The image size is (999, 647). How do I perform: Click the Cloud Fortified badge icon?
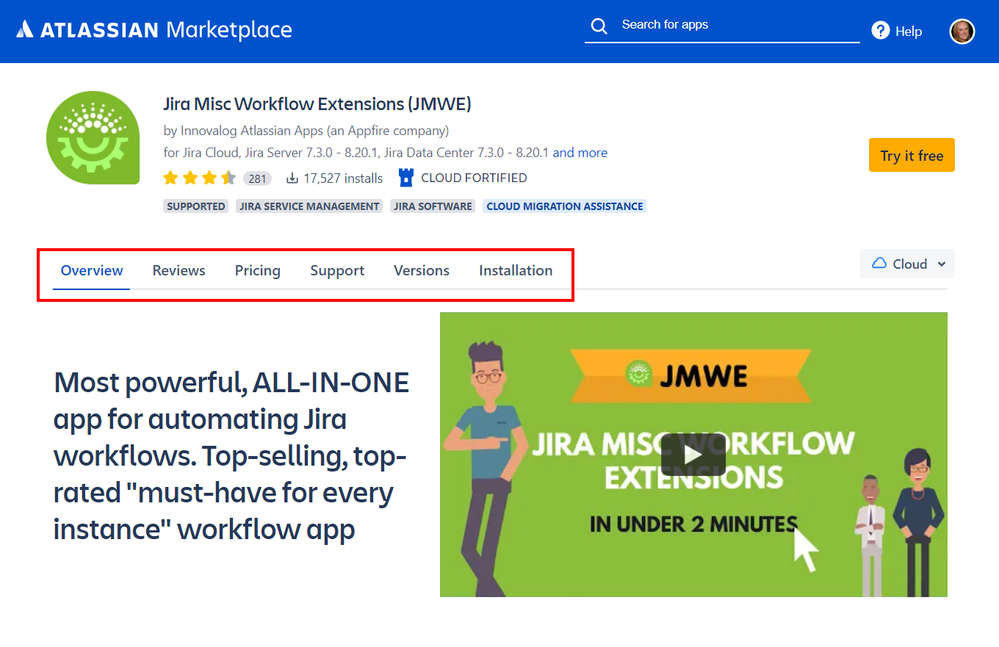[x=406, y=178]
